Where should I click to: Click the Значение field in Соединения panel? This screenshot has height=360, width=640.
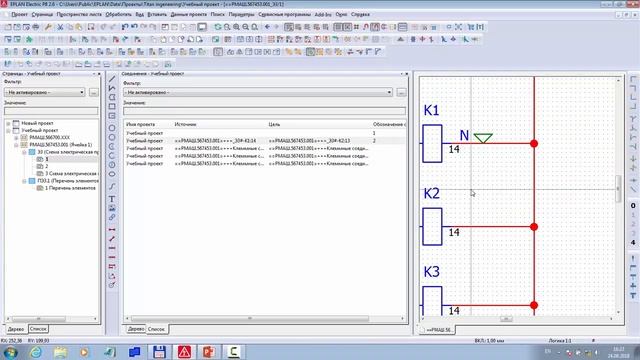coord(264,111)
